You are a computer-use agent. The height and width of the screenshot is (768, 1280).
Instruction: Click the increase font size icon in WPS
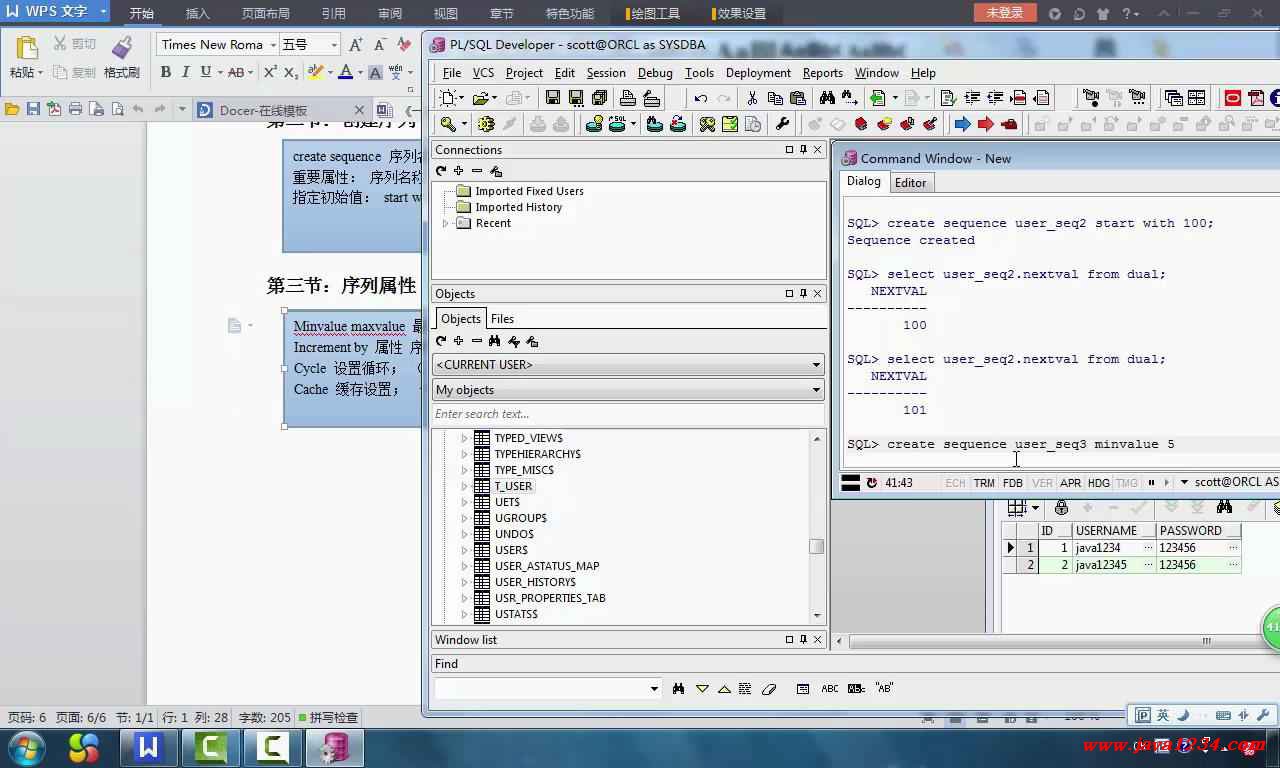(355, 45)
